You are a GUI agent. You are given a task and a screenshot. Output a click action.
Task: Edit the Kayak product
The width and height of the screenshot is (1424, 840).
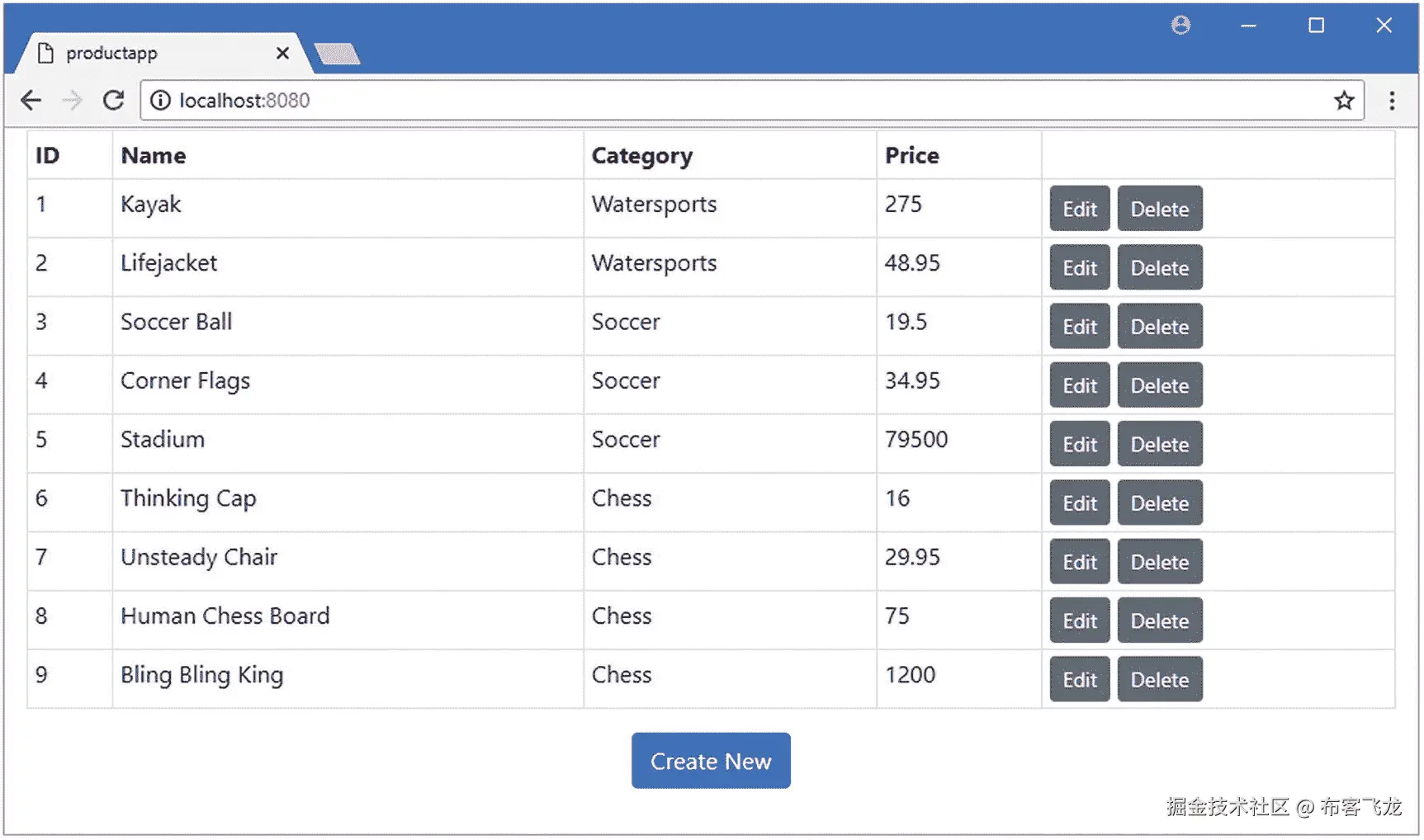click(1079, 209)
